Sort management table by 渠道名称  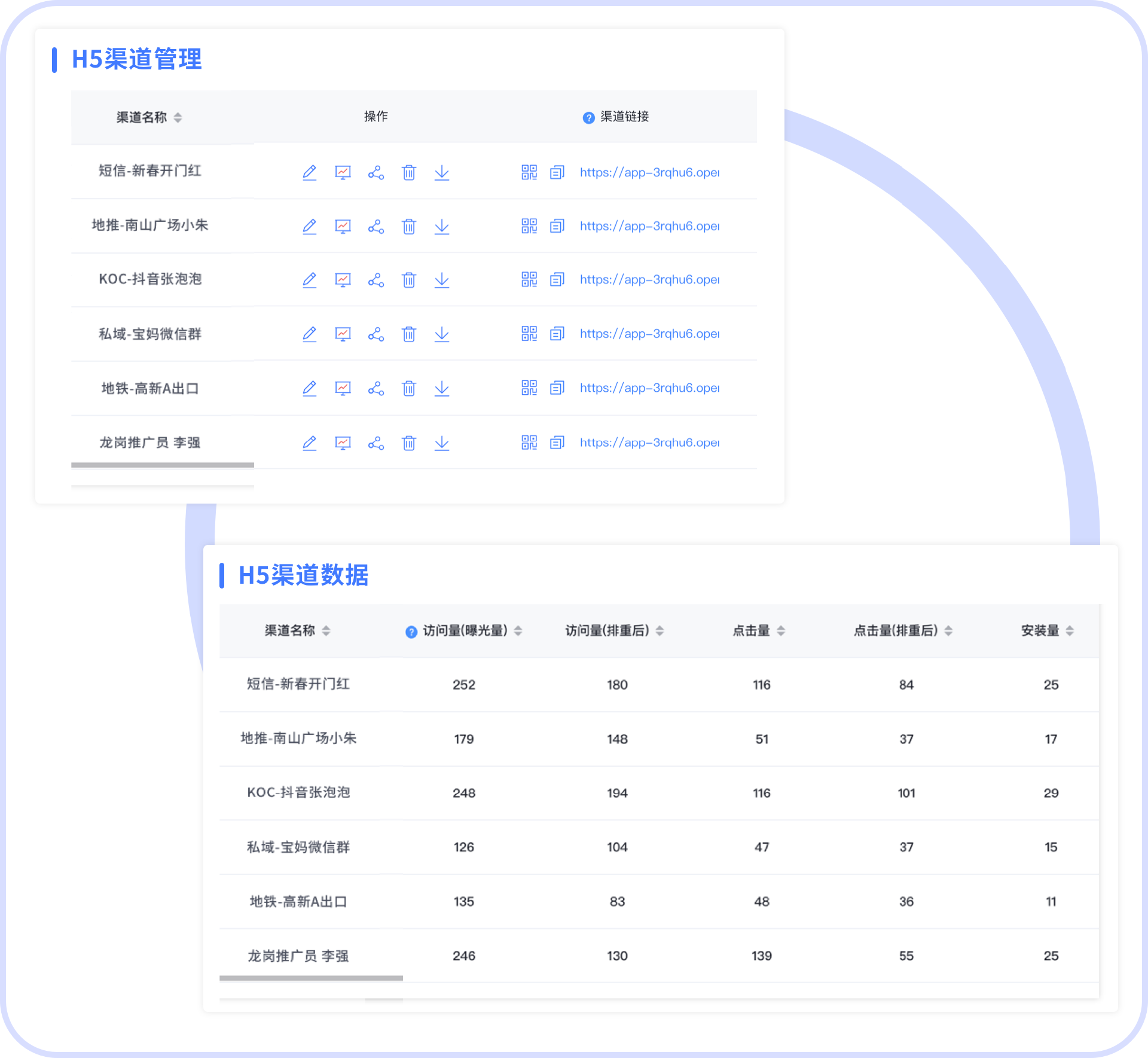pyautogui.click(x=178, y=118)
